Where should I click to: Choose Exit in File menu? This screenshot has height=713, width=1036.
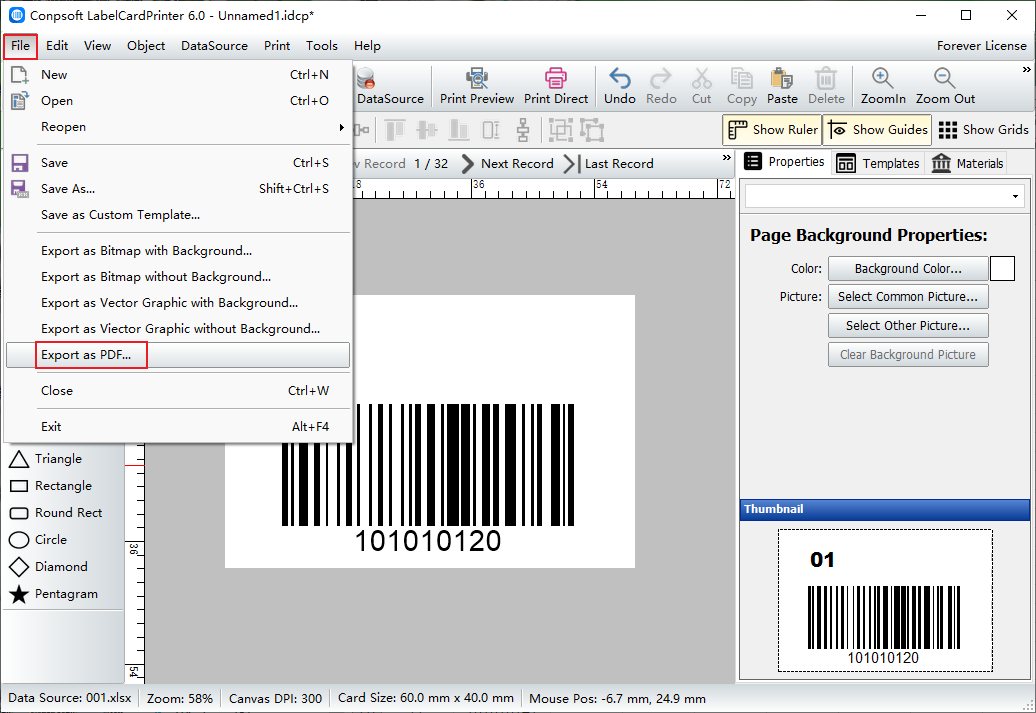click(x=178, y=427)
